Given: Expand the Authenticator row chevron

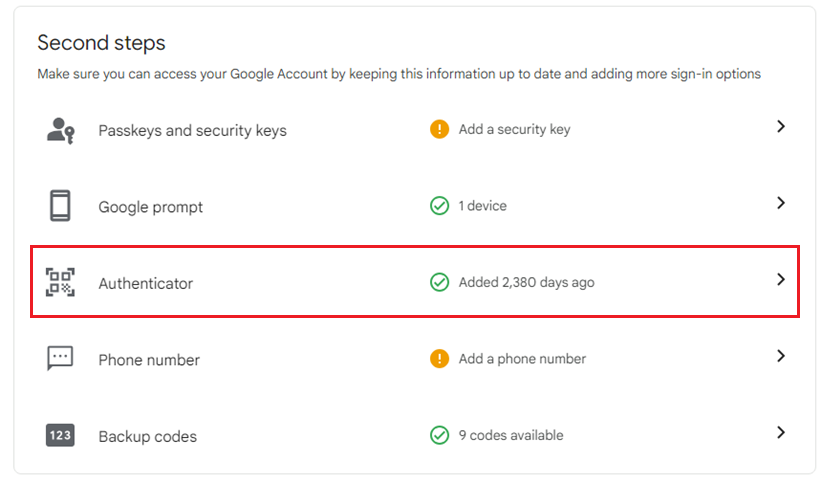Looking at the screenshot, I should coord(781,279).
